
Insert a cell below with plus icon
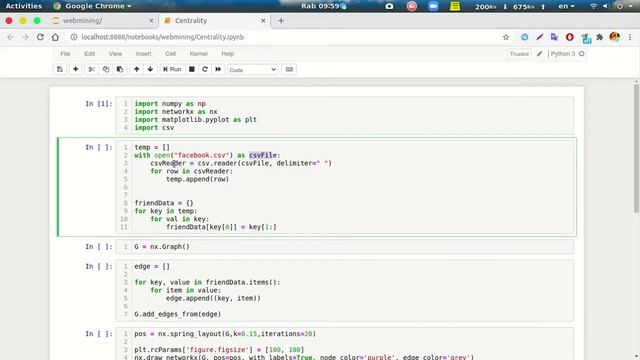pos(76,69)
